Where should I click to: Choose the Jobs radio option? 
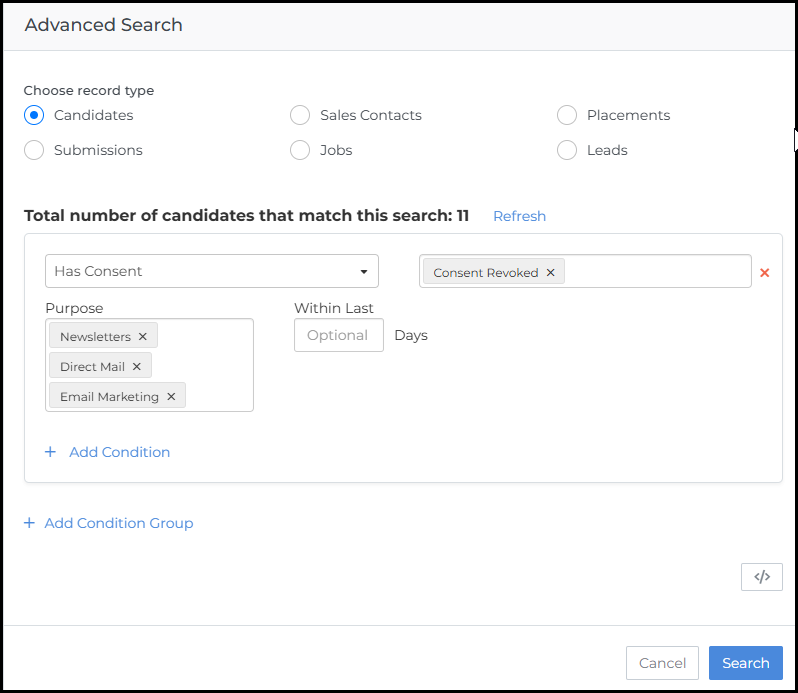300,150
